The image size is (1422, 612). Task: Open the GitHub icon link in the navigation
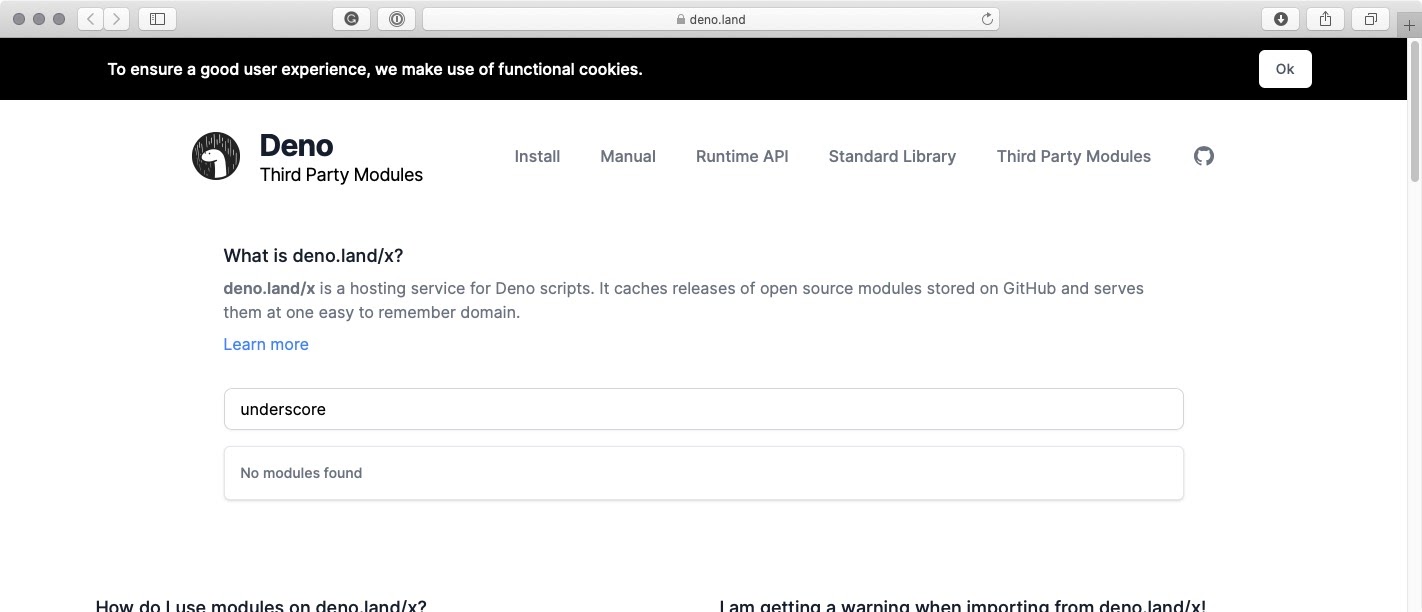(1204, 156)
